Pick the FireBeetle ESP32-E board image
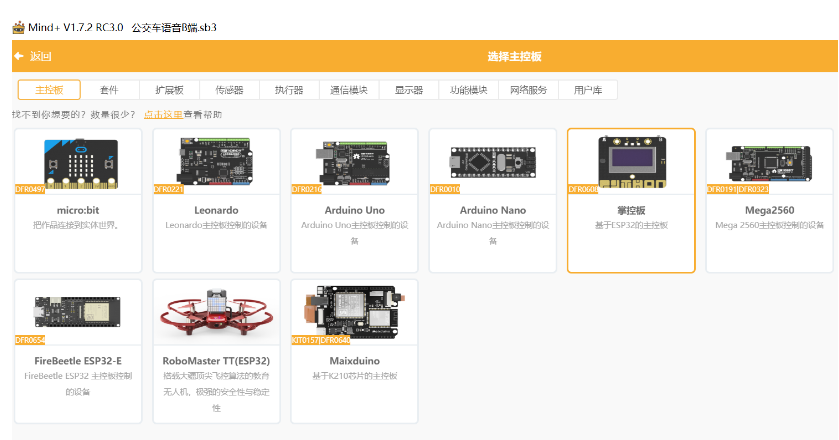The image size is (839, 440). click(78, 312)
